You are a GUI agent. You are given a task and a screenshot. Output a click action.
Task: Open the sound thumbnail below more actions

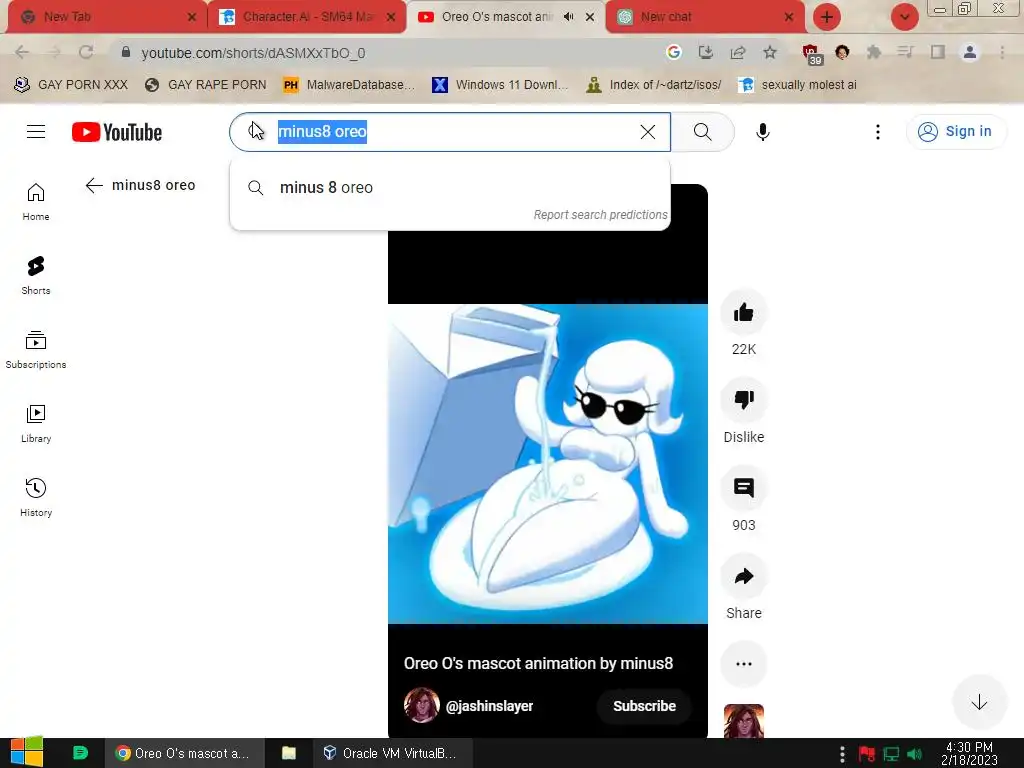743,720
